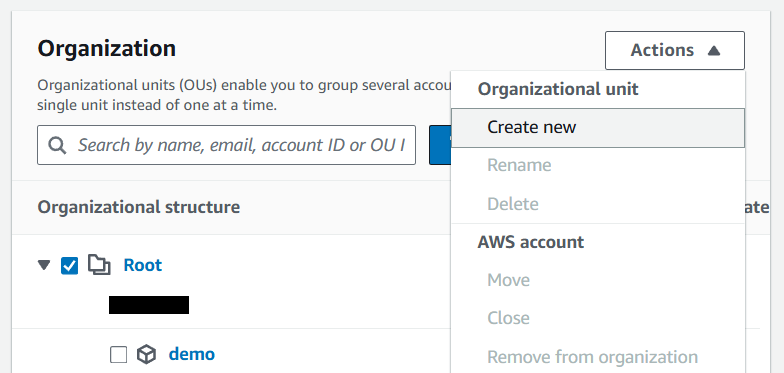Select Delete in the Actions menu
Image resolution: width=784 pixels, height=373 pixels.
coord(512,204)
